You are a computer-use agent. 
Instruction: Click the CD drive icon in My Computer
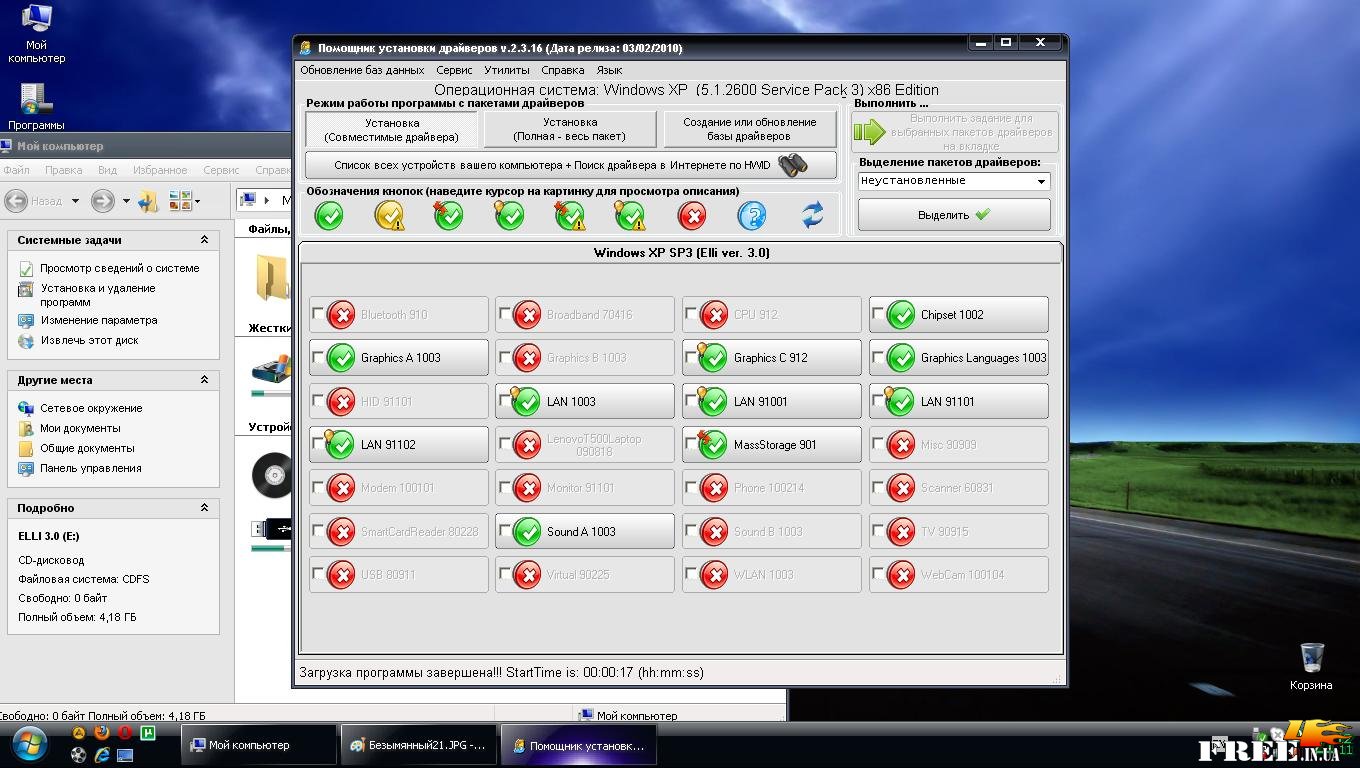(270, 474)
